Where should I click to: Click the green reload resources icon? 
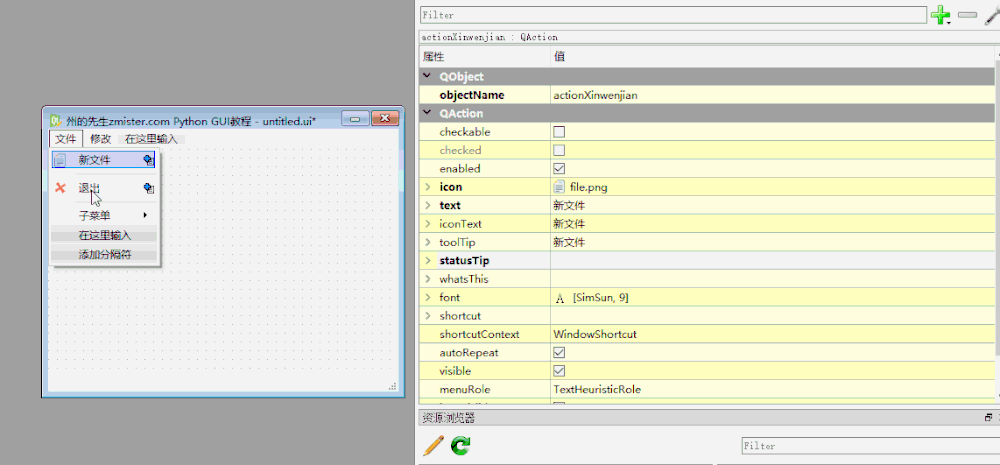(460, 445)
